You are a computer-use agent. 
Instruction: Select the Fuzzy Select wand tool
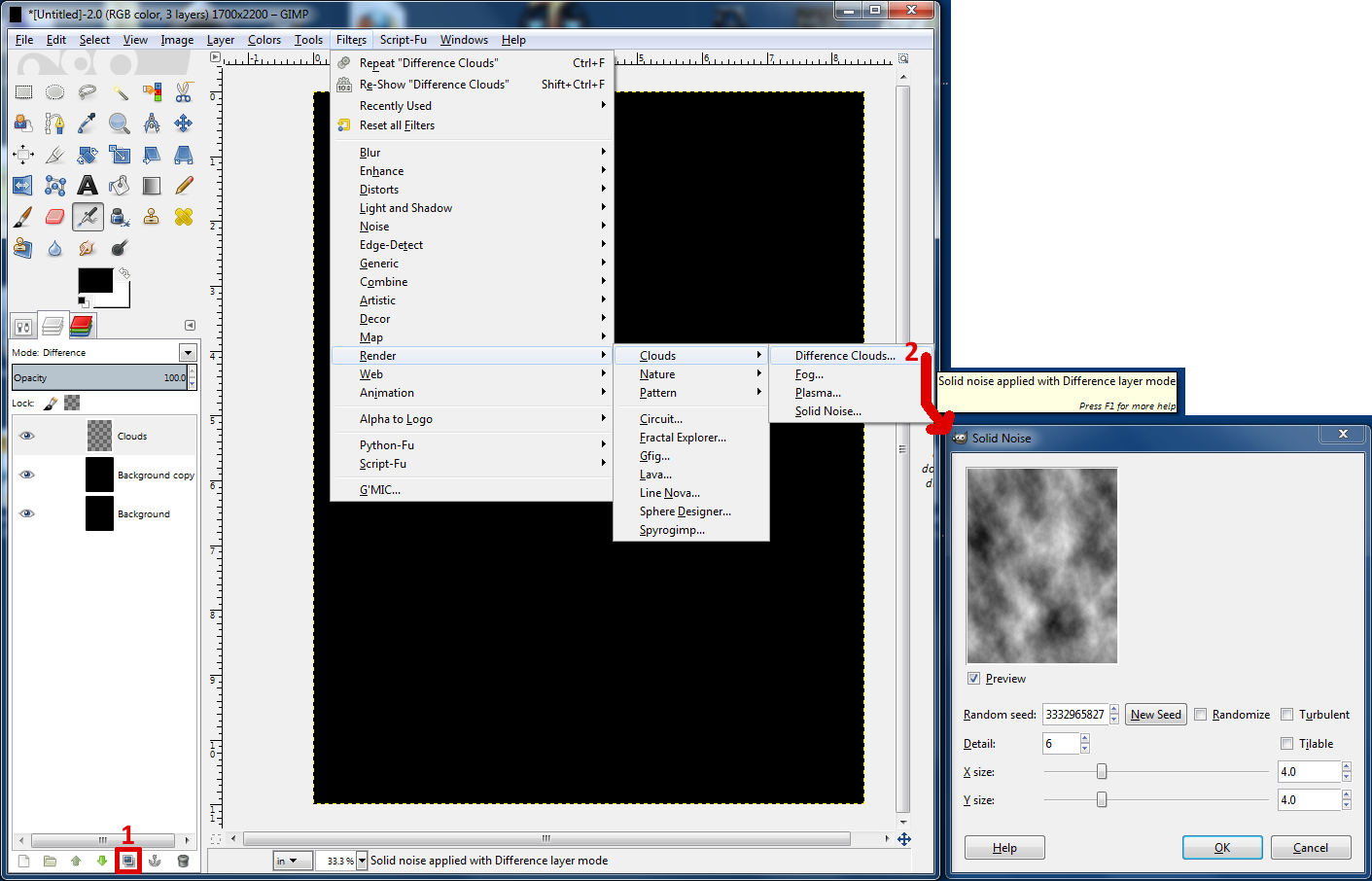(x=120, y=92)
